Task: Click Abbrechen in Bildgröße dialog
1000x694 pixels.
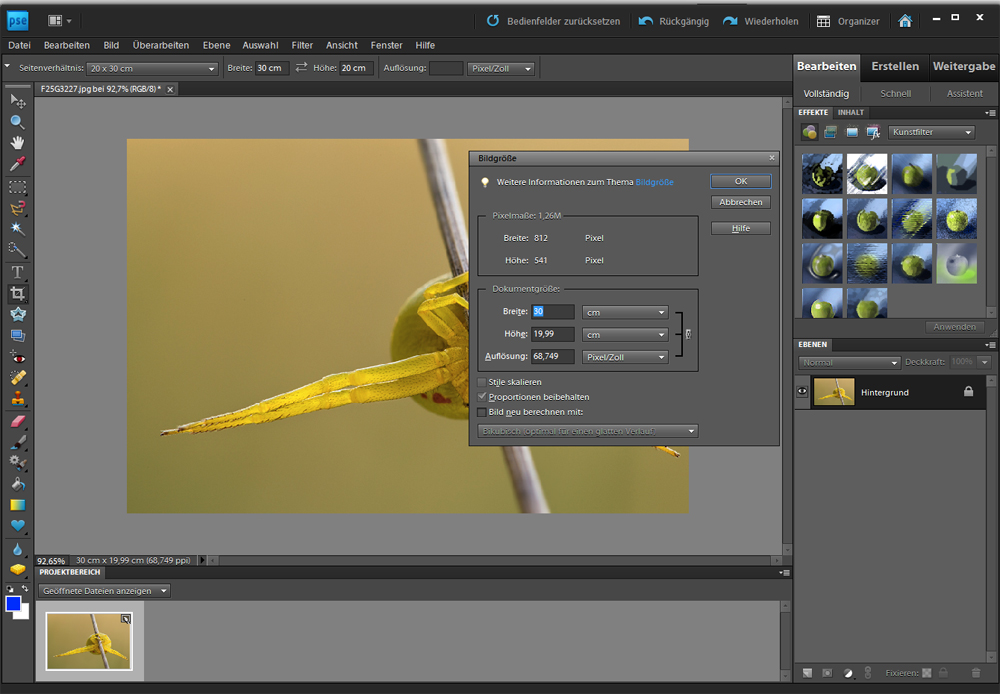Action: (740, 202)
